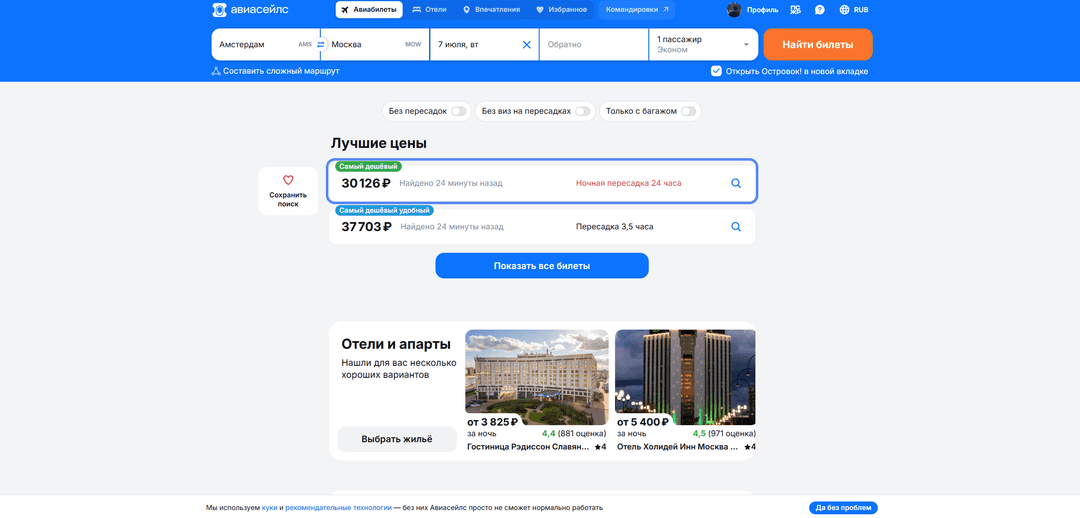Enable Без виз на пересадках switch
The image size is (1080, 518).
(583, 111)
